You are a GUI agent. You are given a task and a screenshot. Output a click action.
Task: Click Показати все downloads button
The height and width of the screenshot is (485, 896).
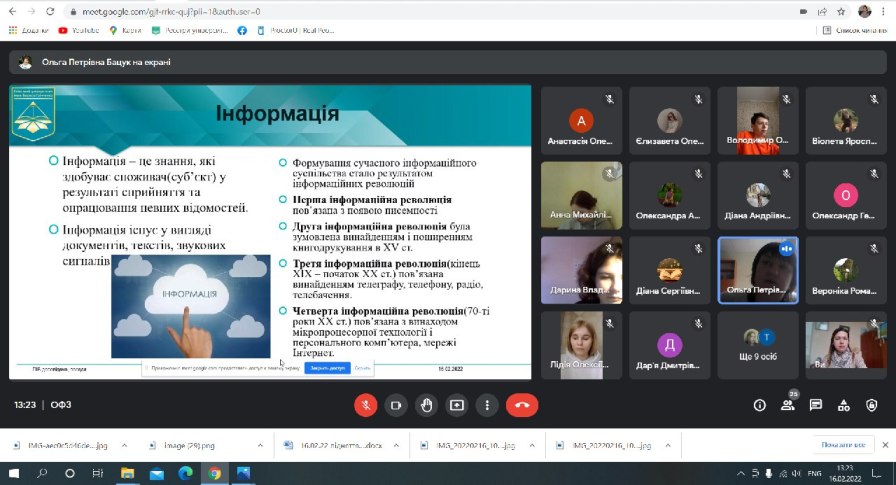[x=843, y=444]
